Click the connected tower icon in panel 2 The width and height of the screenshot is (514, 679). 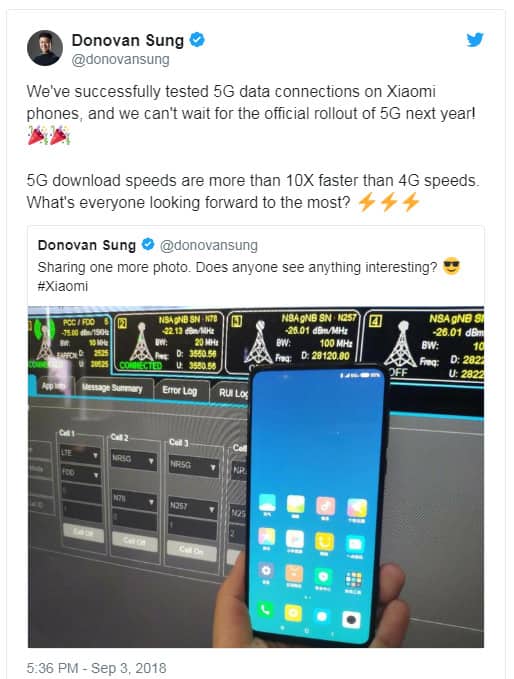coord(141,342)
